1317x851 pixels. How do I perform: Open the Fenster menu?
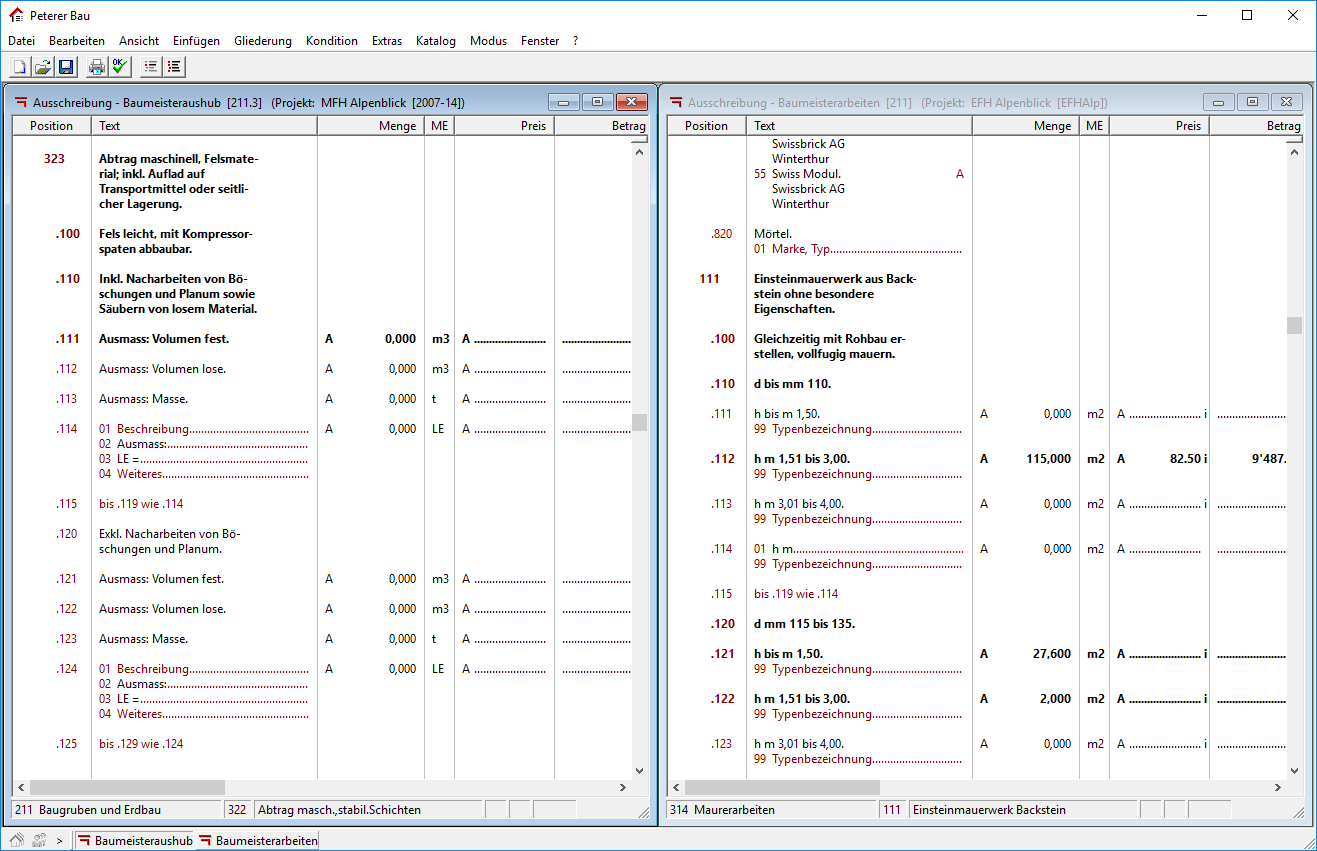(540, 41)
